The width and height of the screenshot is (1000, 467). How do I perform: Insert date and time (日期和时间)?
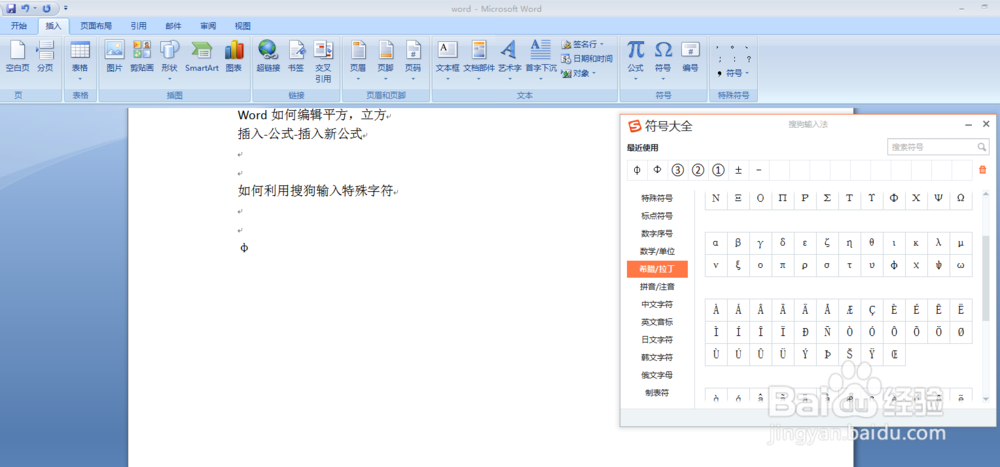pyautogui.click(x=587, y=59)
